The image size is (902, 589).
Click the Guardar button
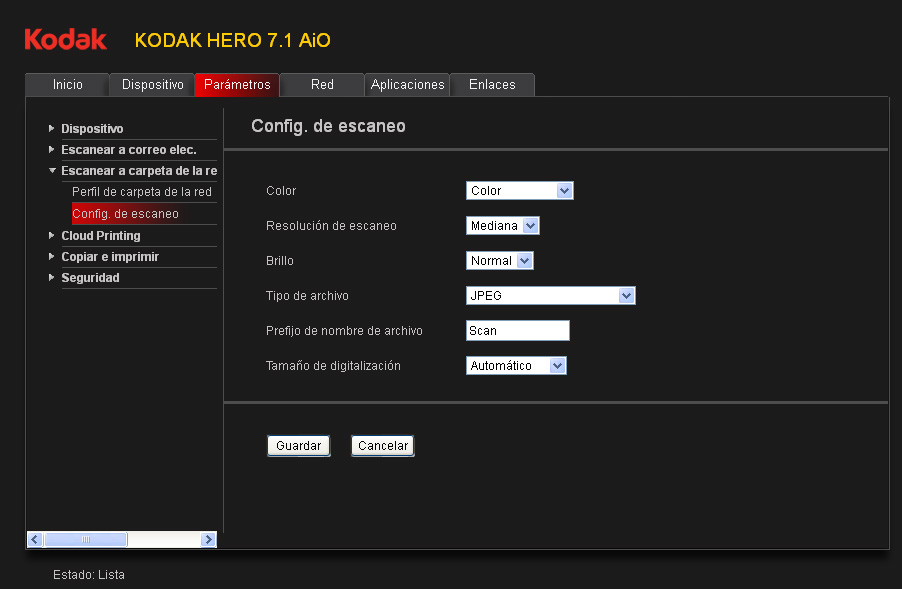[x=299, y=446]
